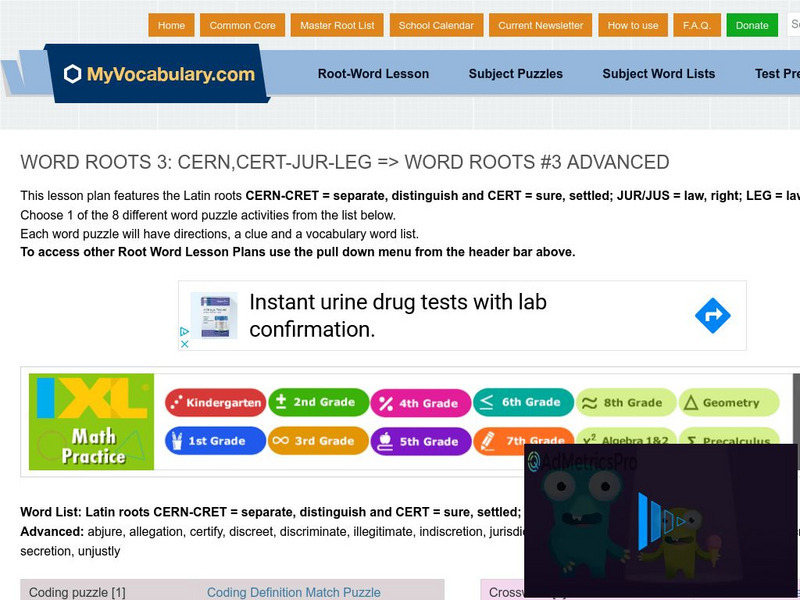Viewport: 800px width, 600px height.
Task: Open the Common Core page
Action: tap(244, 25)
